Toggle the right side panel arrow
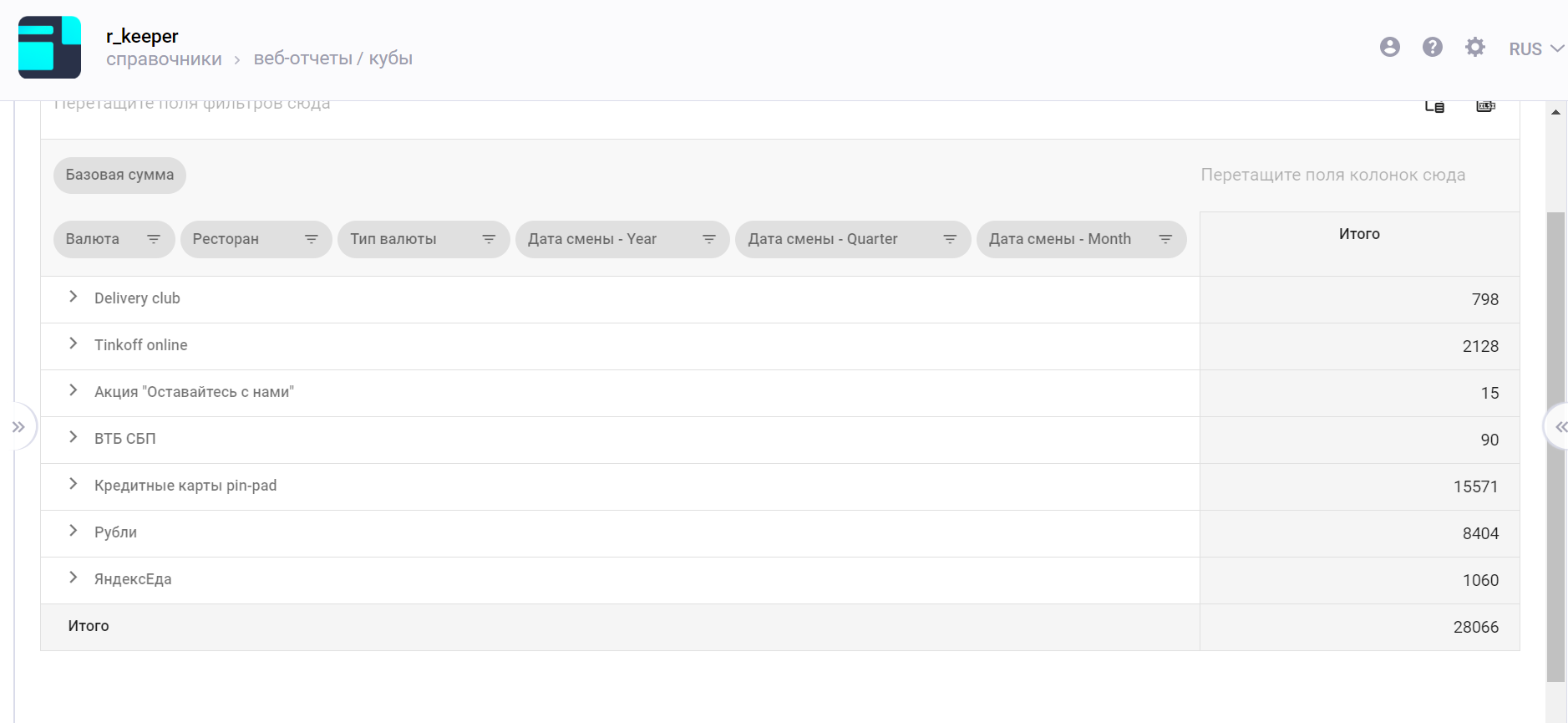The image size is (1568, 723). [1560, 427]
